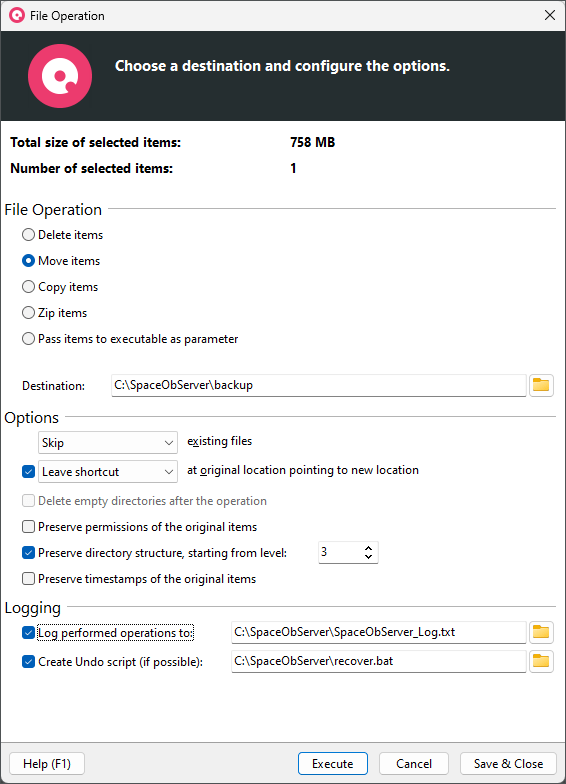Click Save & Close button
566x784 pixels.
[508, 764]
